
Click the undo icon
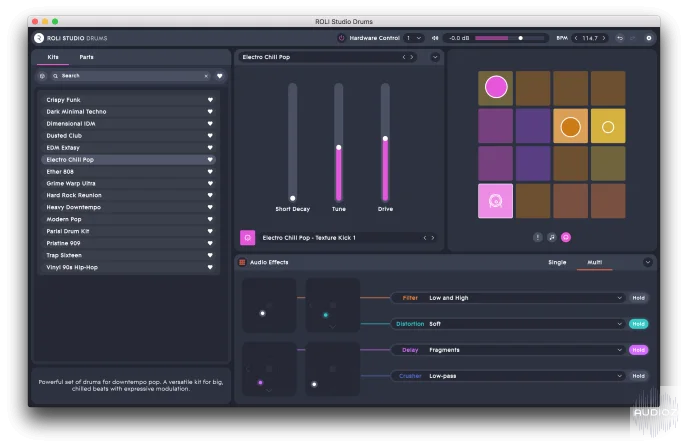click(x=620, y=38)
